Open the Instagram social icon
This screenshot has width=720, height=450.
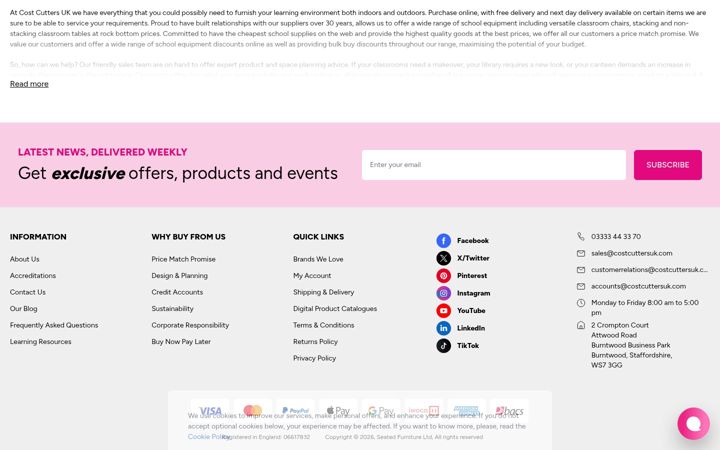pyautogui.click(x=444, y=293)
